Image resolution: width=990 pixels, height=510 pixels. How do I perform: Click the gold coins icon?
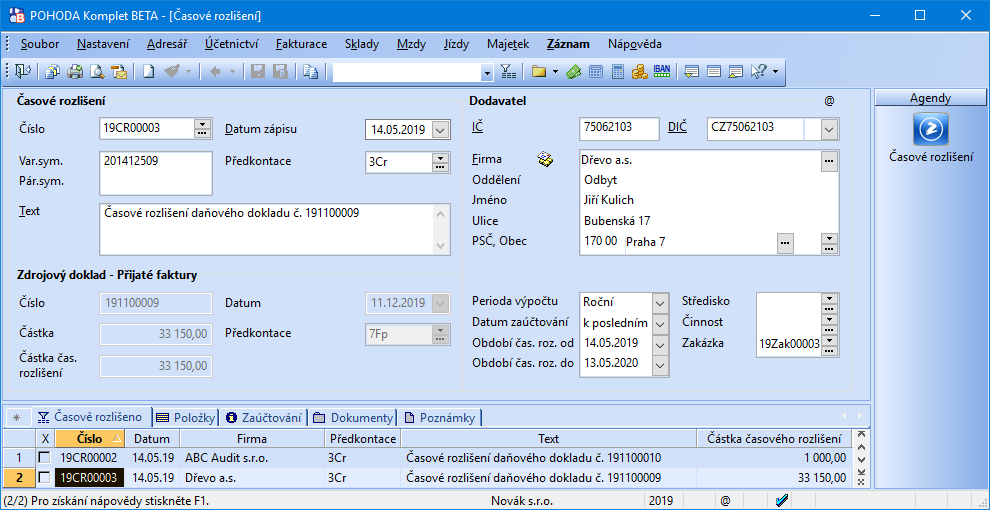640,72
